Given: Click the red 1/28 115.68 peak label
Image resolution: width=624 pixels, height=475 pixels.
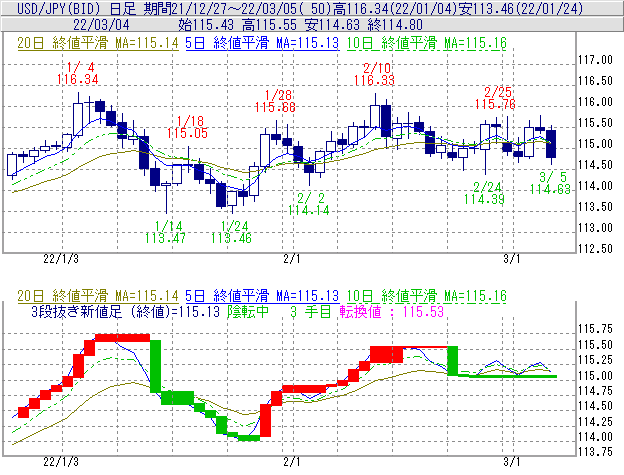Looking at the screenshot, I should coord(275,101).
